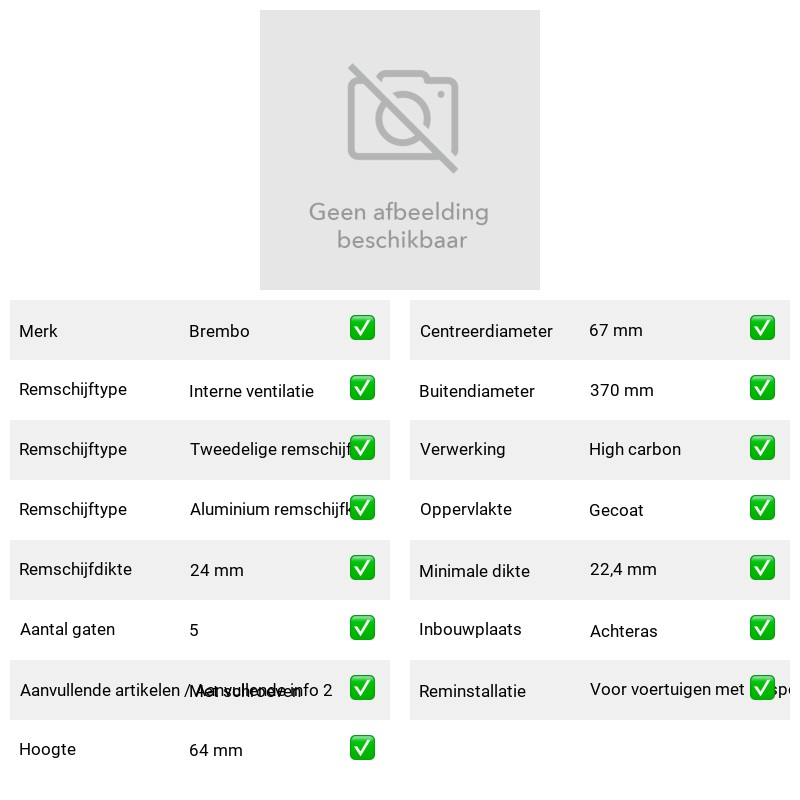Click the checkmark in Aanvullende artikelen row
800x800 pixels.
362,688
